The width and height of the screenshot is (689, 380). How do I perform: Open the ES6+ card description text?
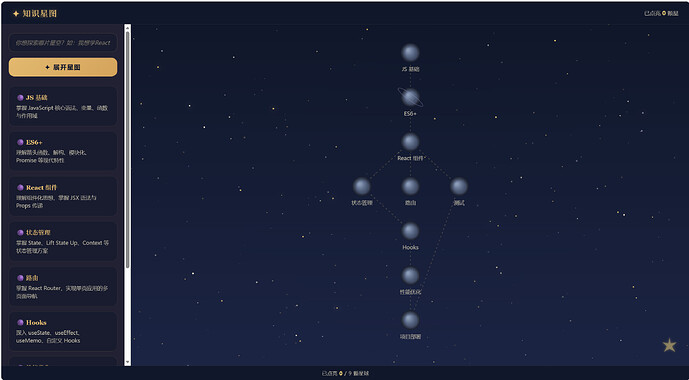pos(52,156)
